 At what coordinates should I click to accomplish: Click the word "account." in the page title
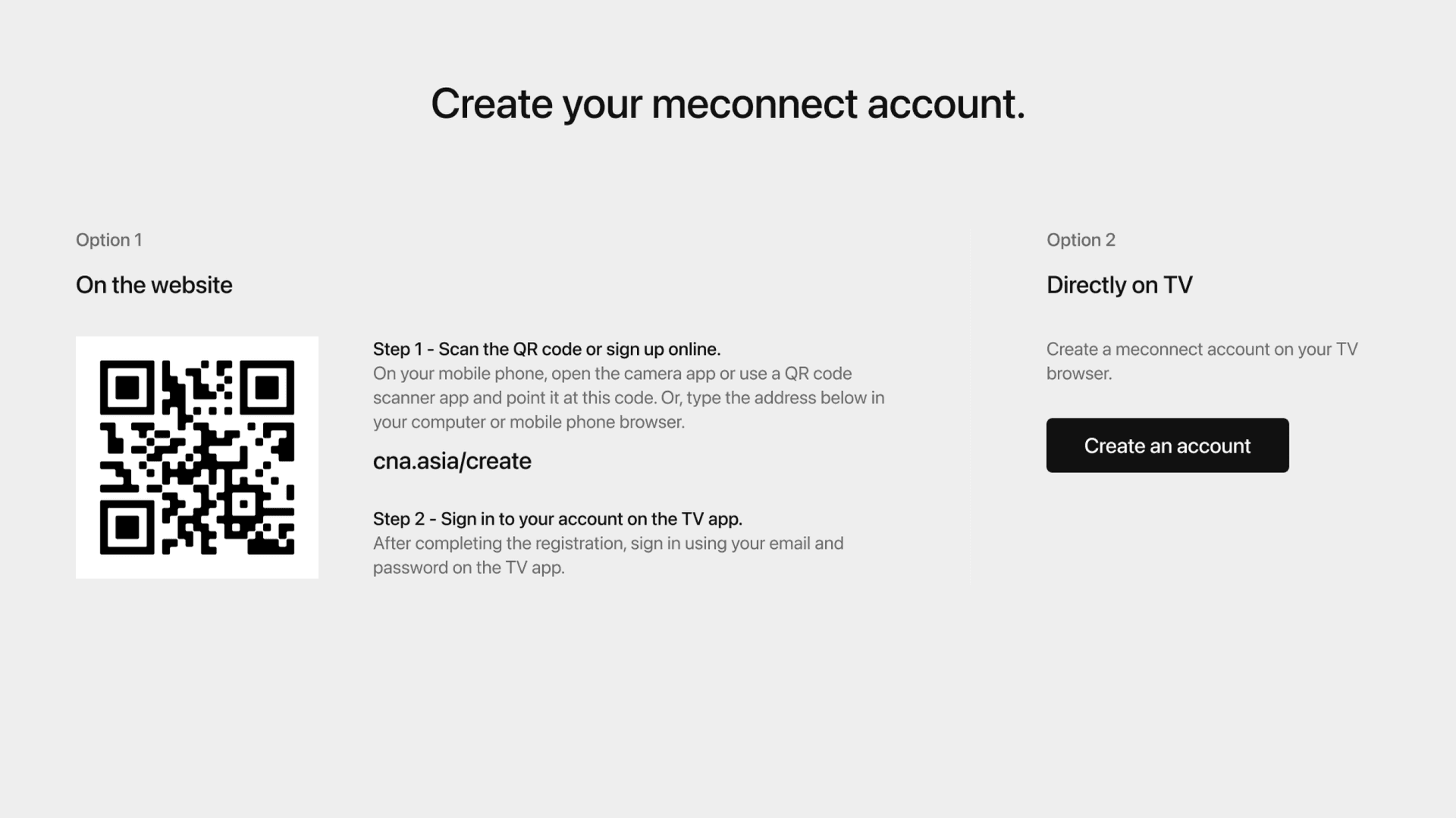[x=946, y=104]
